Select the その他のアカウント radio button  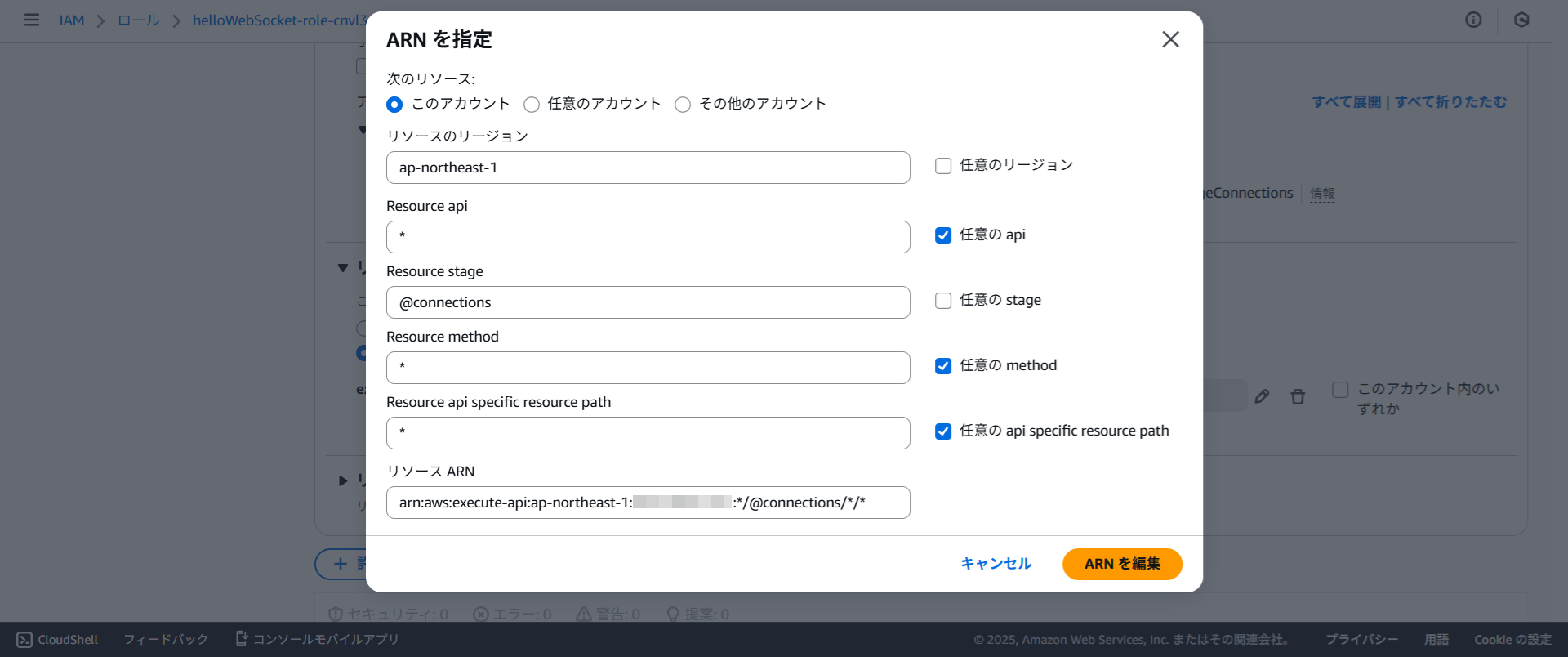pos(683,105)
